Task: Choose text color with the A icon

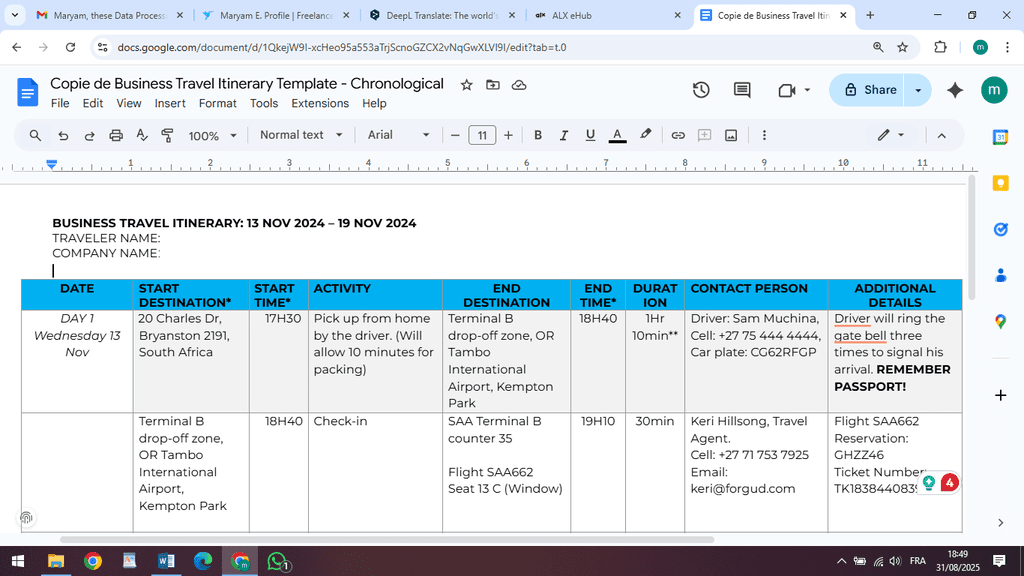Action: click(617, 135)
